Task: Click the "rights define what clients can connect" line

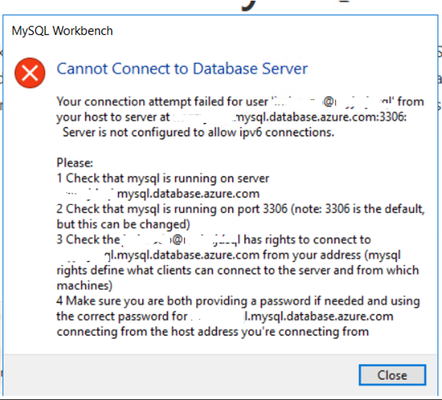Action: (x=238, y=270)
